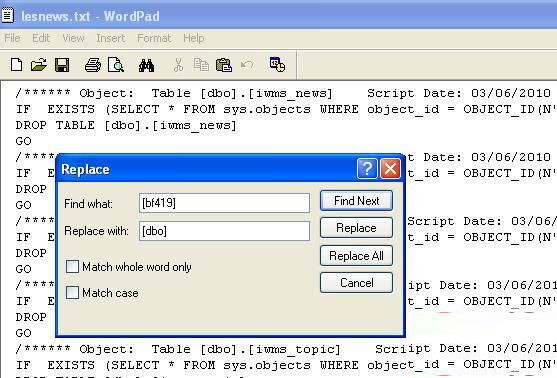Open the Format menu
The image size is (557, 378).
coord(154,38)
